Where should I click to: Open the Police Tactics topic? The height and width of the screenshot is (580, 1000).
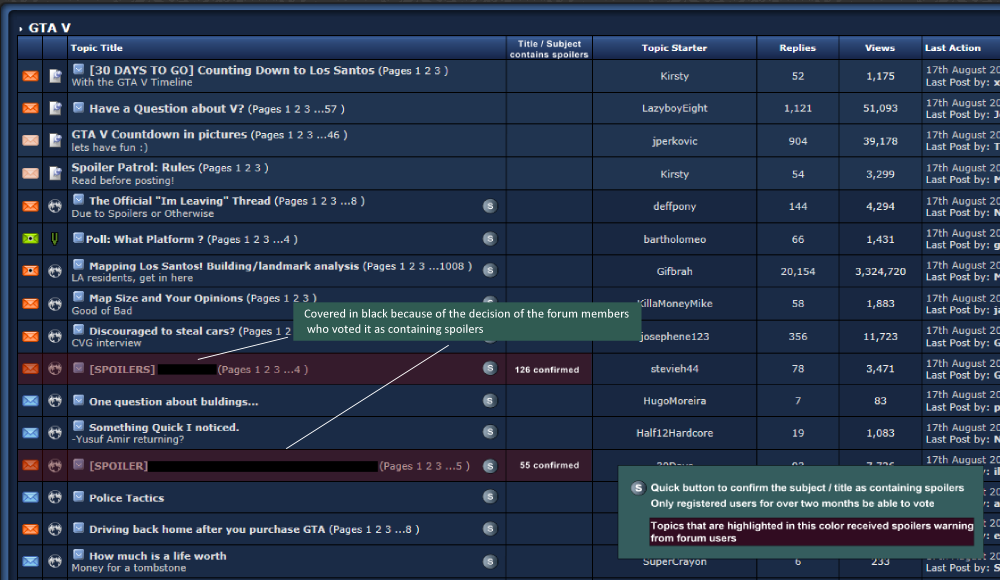[126, 498]
